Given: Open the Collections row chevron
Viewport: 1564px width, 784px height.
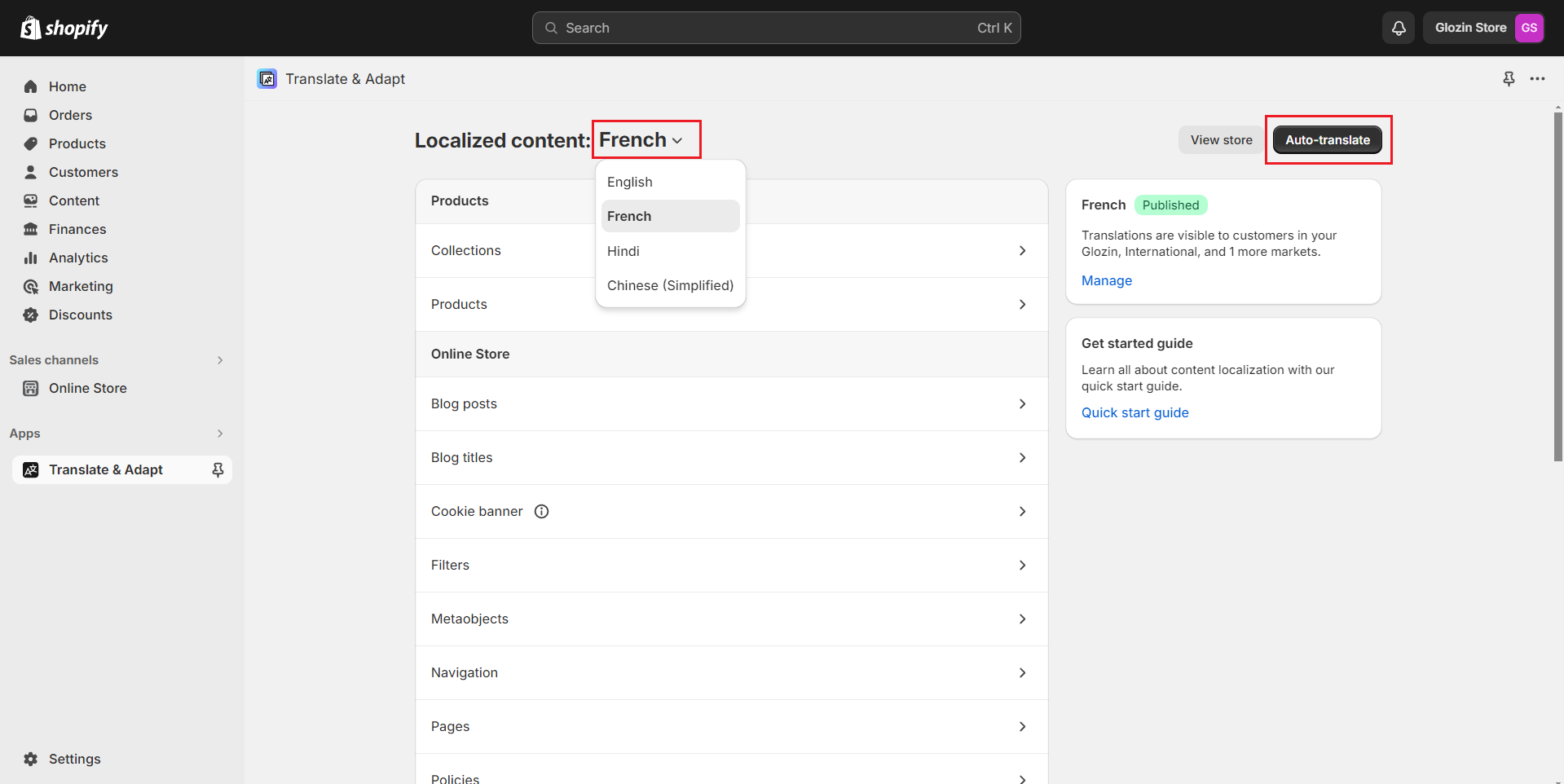Looking at the screenshot, I should (x=1022, y=251).
